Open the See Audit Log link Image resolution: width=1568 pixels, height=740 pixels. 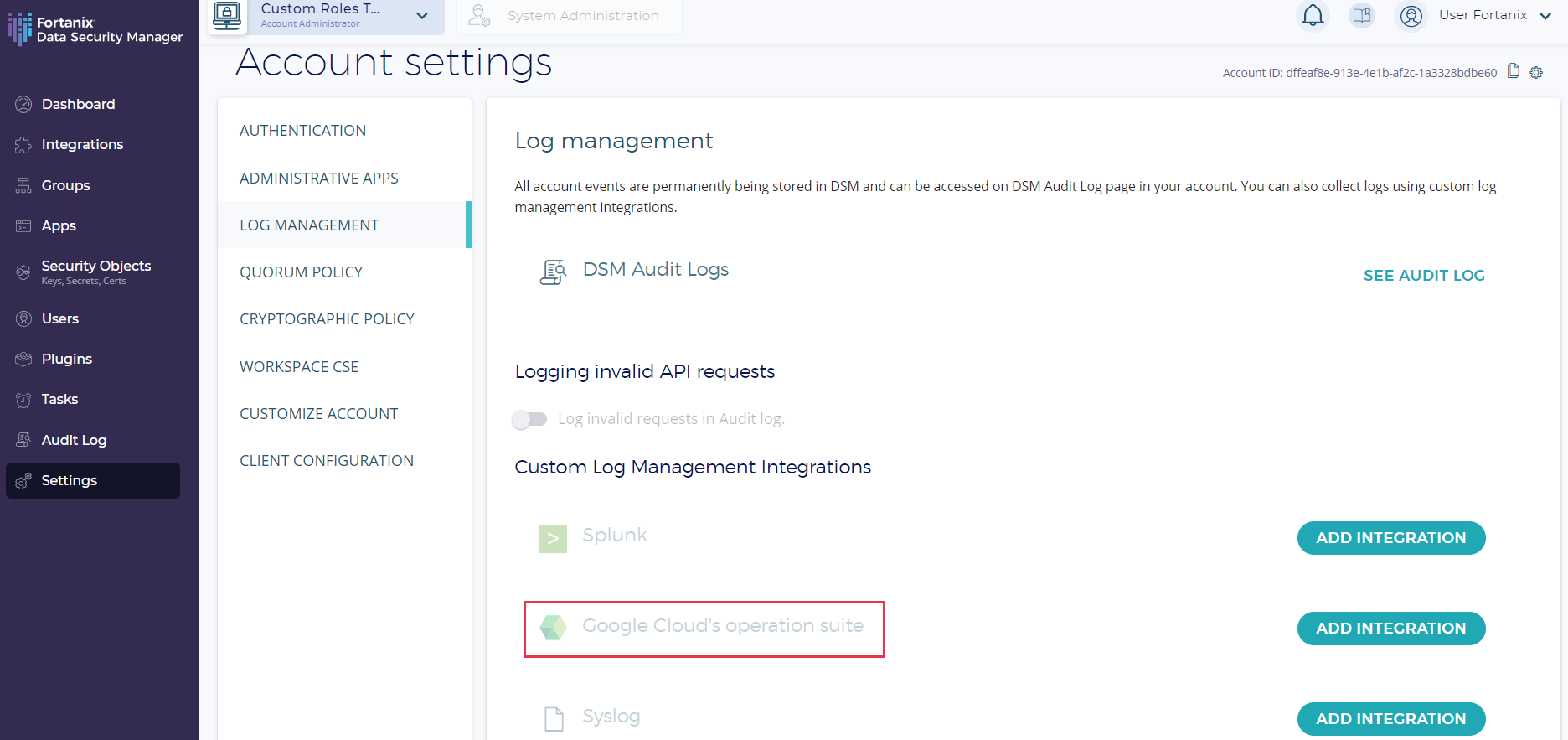click(1423, 276)
